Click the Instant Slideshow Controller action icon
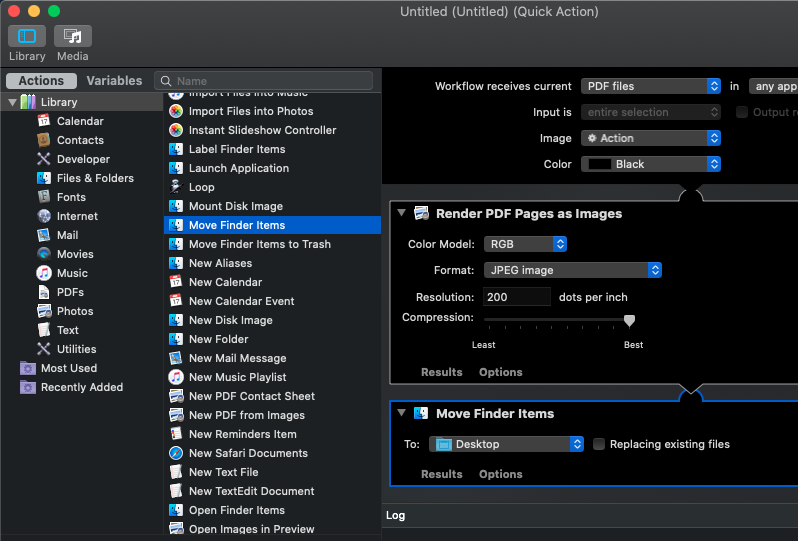798x541 pixels. click(176, 130)
